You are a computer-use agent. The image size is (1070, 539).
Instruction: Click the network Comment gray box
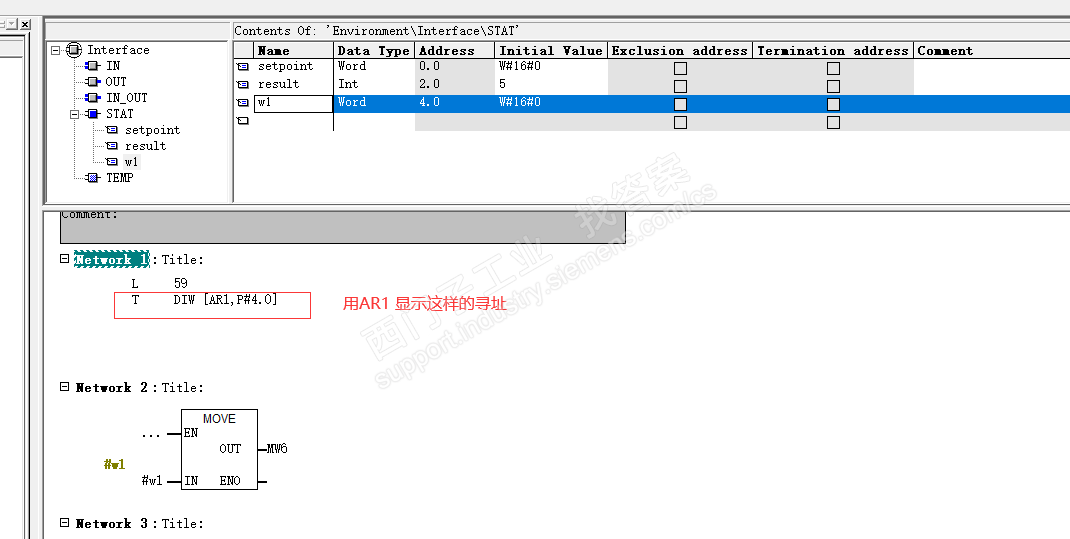coord(343,227)
